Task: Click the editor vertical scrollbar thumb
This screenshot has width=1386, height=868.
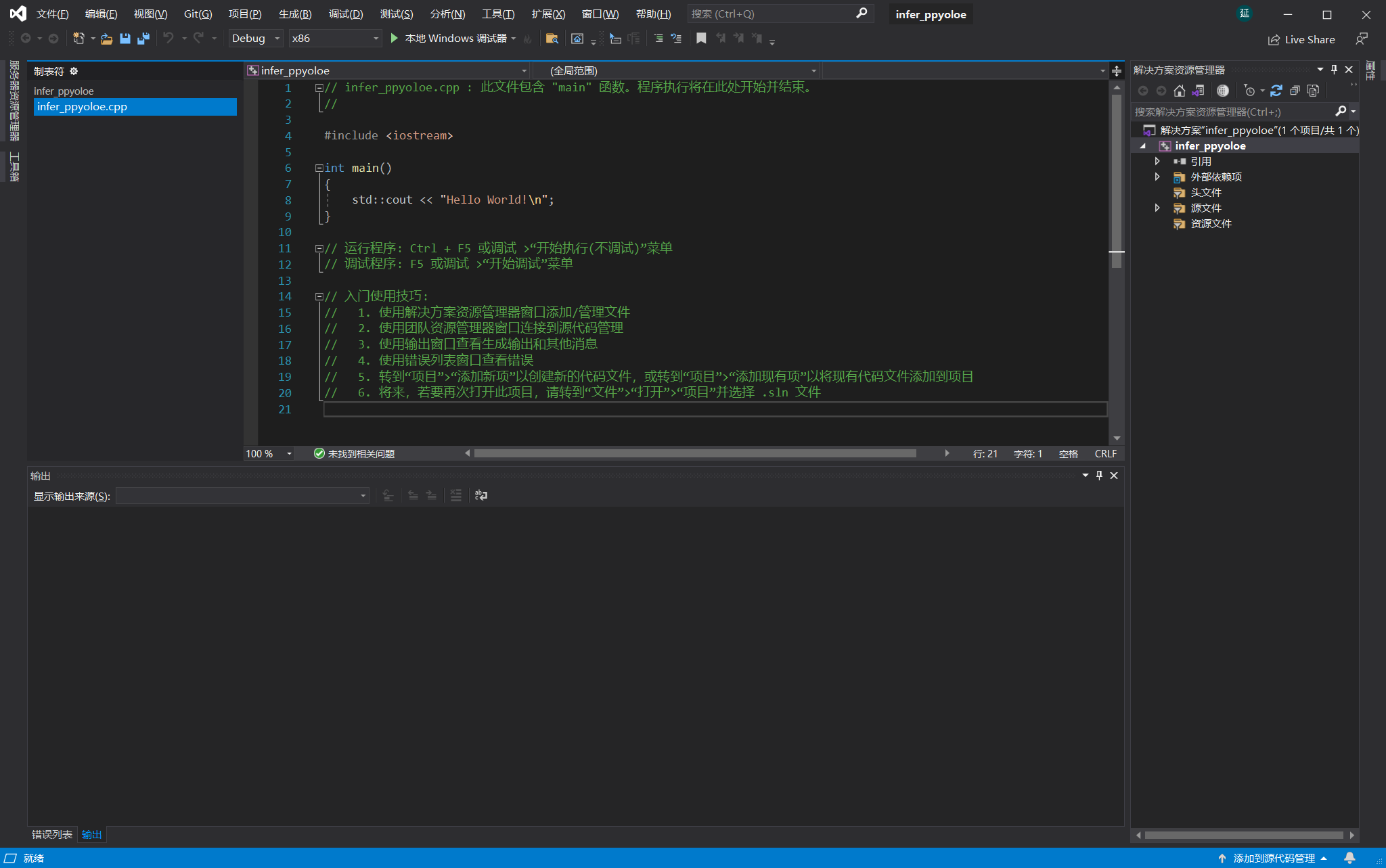Action: (x=1117, y=181)
